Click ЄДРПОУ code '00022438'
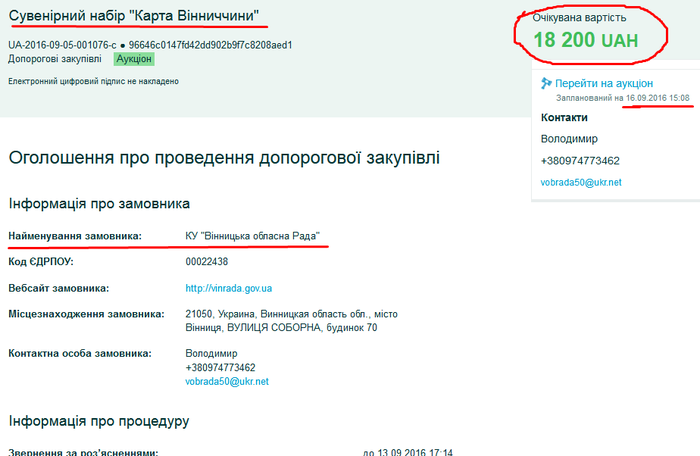 click(207, 262)
